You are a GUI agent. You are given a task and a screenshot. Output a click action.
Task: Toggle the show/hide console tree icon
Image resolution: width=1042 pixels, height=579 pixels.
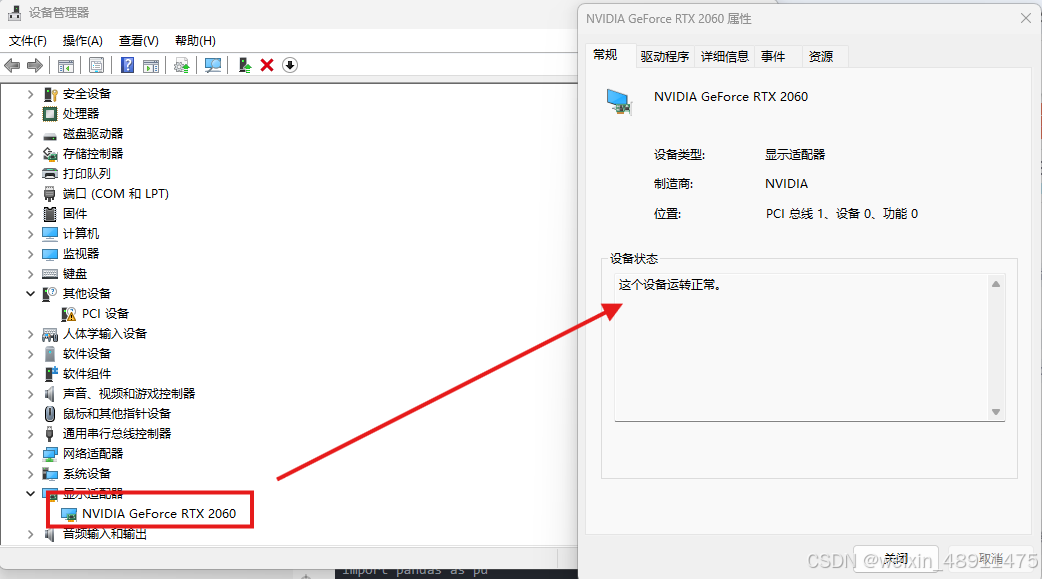pos(66,65)
